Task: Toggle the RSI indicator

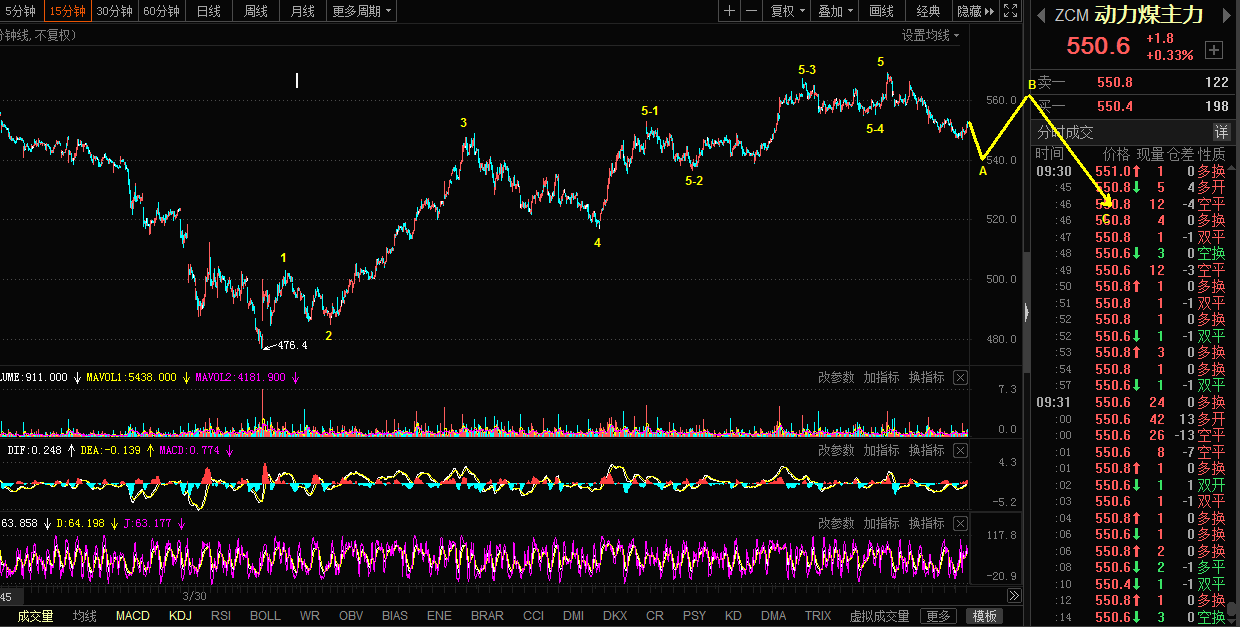Action: [x=221, y=616]
